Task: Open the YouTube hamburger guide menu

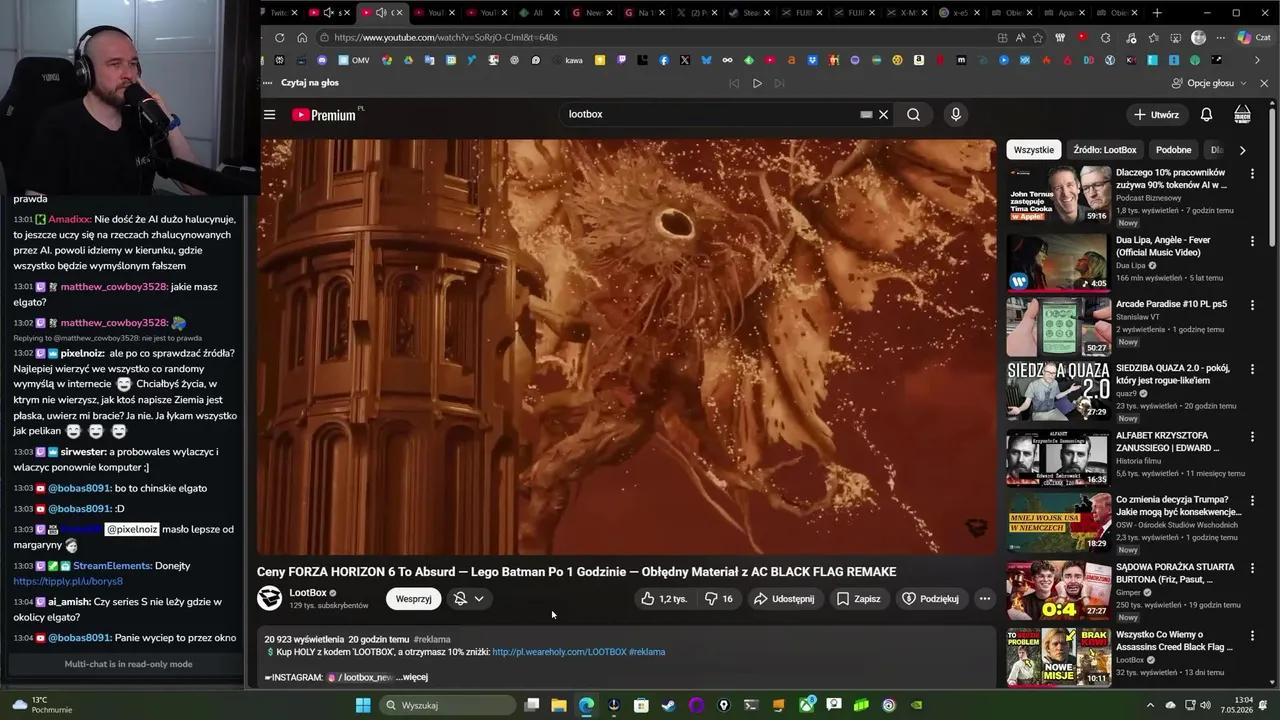Action: click(269, 114)
